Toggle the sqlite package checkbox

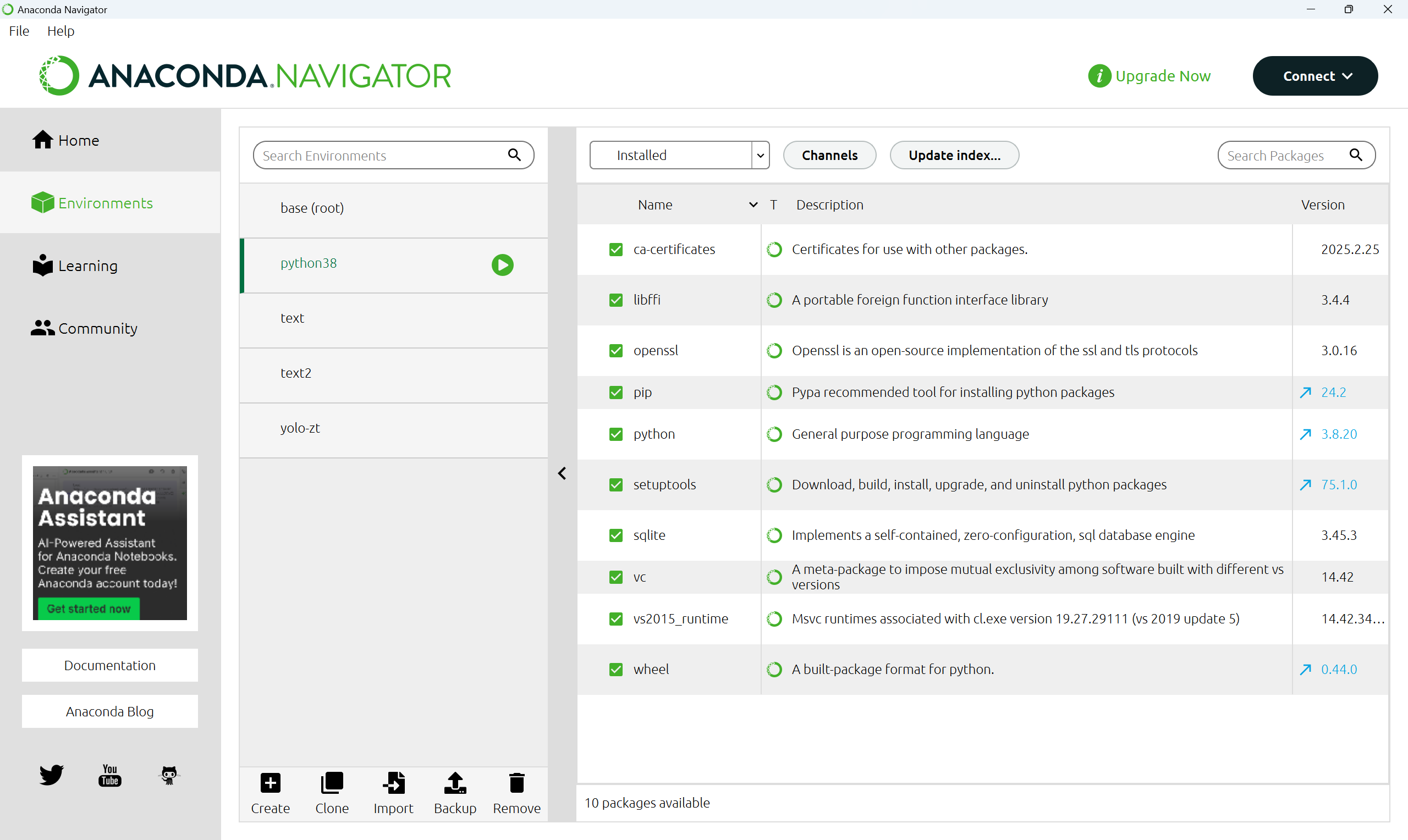[x=615, y=535]
